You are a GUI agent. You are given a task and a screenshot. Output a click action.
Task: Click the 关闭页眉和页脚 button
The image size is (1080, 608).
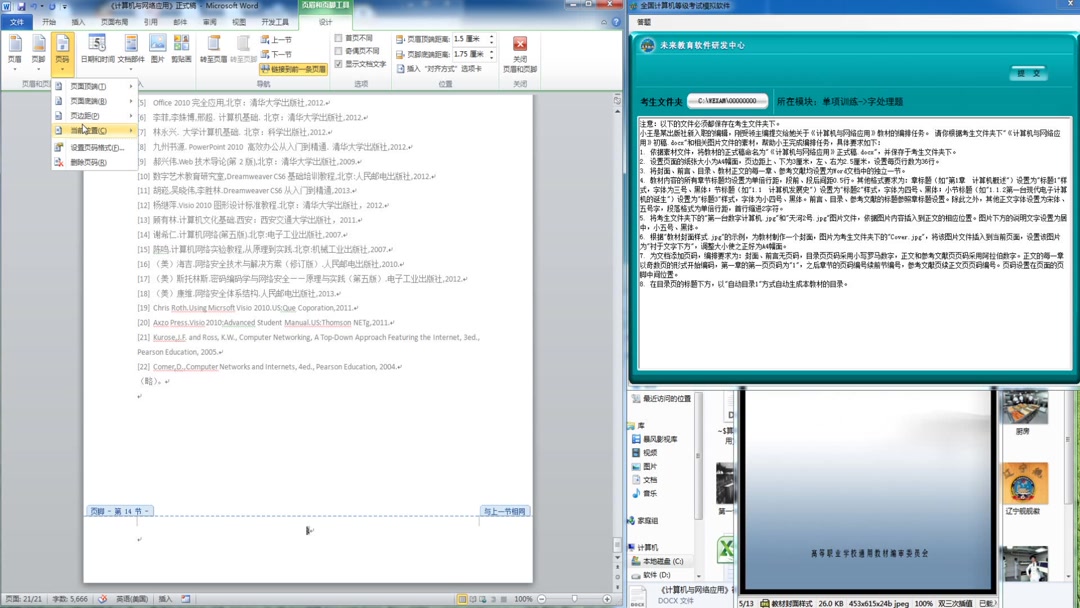point(519,52)
